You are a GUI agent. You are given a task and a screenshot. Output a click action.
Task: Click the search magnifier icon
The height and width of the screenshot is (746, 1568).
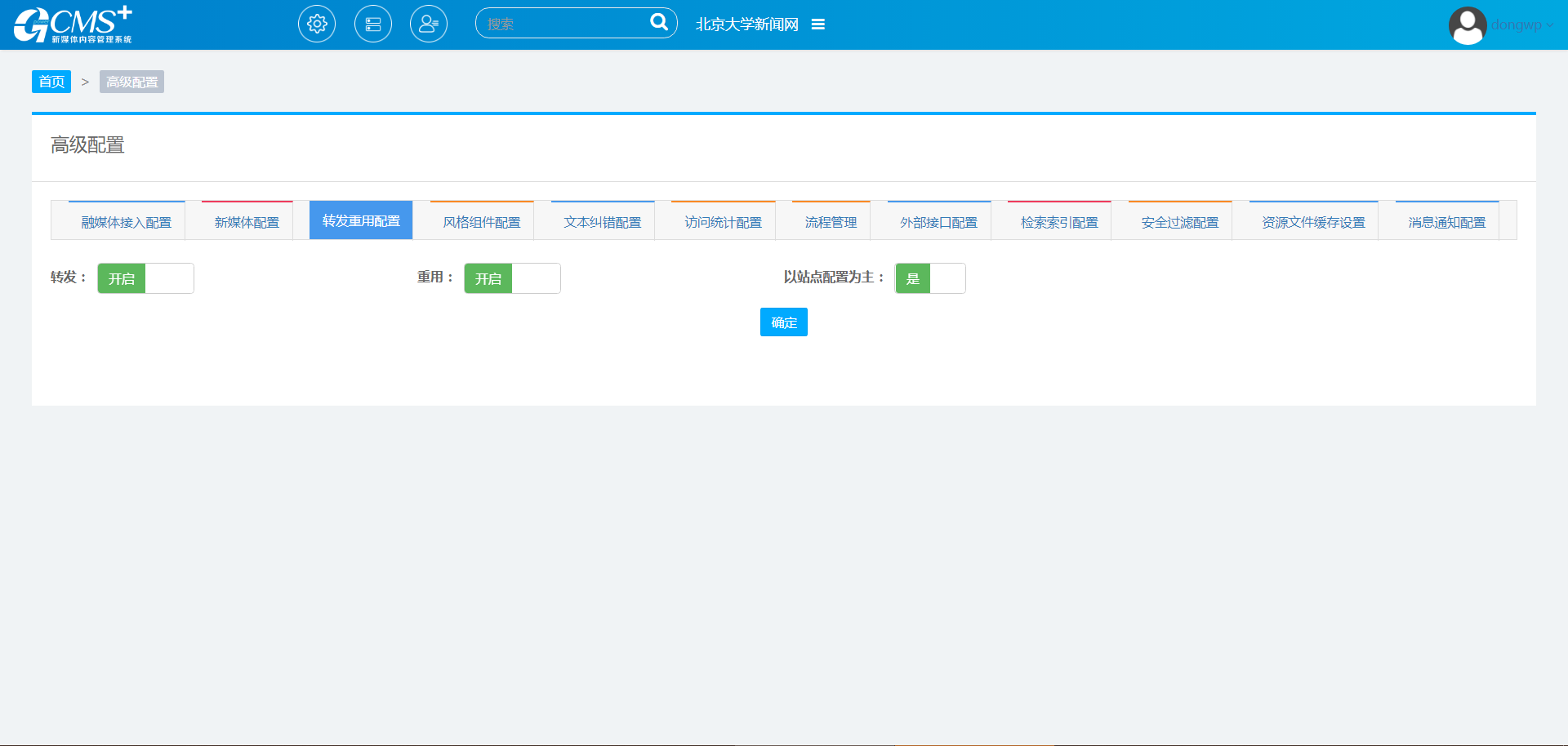point(658,22)
